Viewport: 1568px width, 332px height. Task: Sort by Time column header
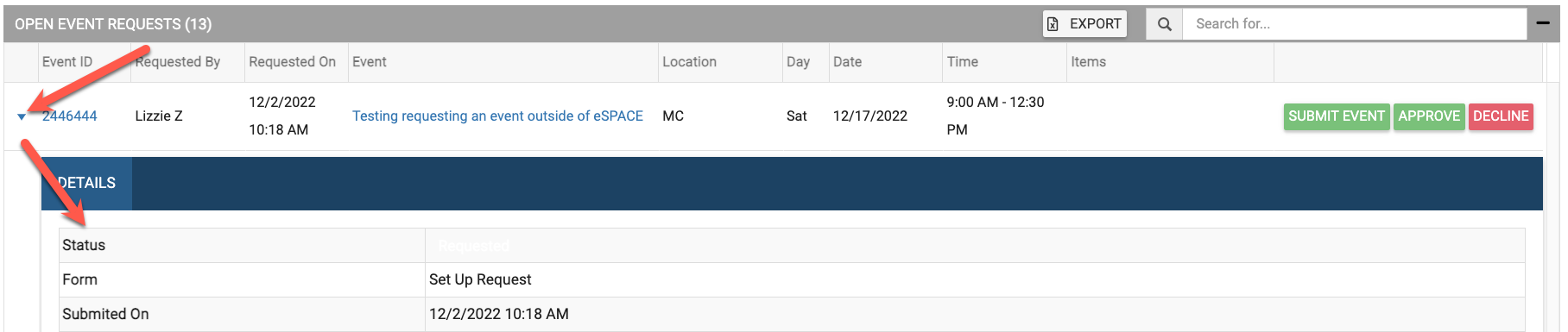tap(962, 62)
